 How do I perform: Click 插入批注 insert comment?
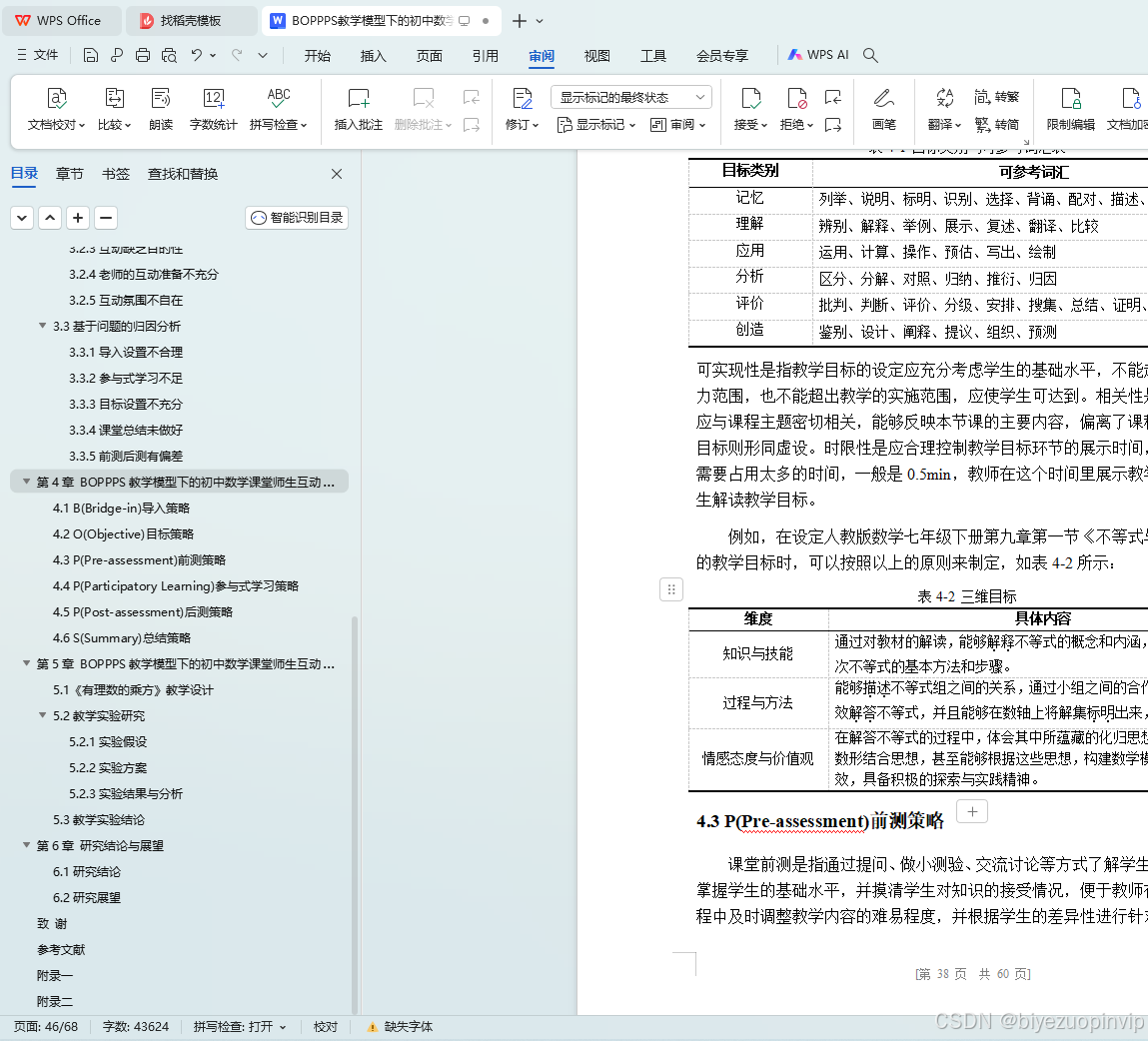(x=358, y=109)
